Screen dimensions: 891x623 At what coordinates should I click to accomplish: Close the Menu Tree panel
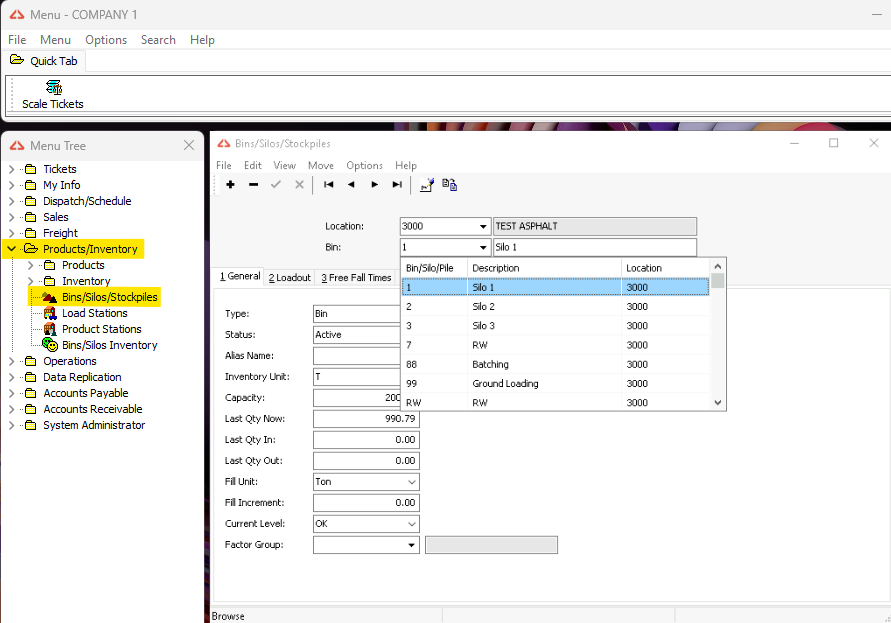(x=189, y=146)
